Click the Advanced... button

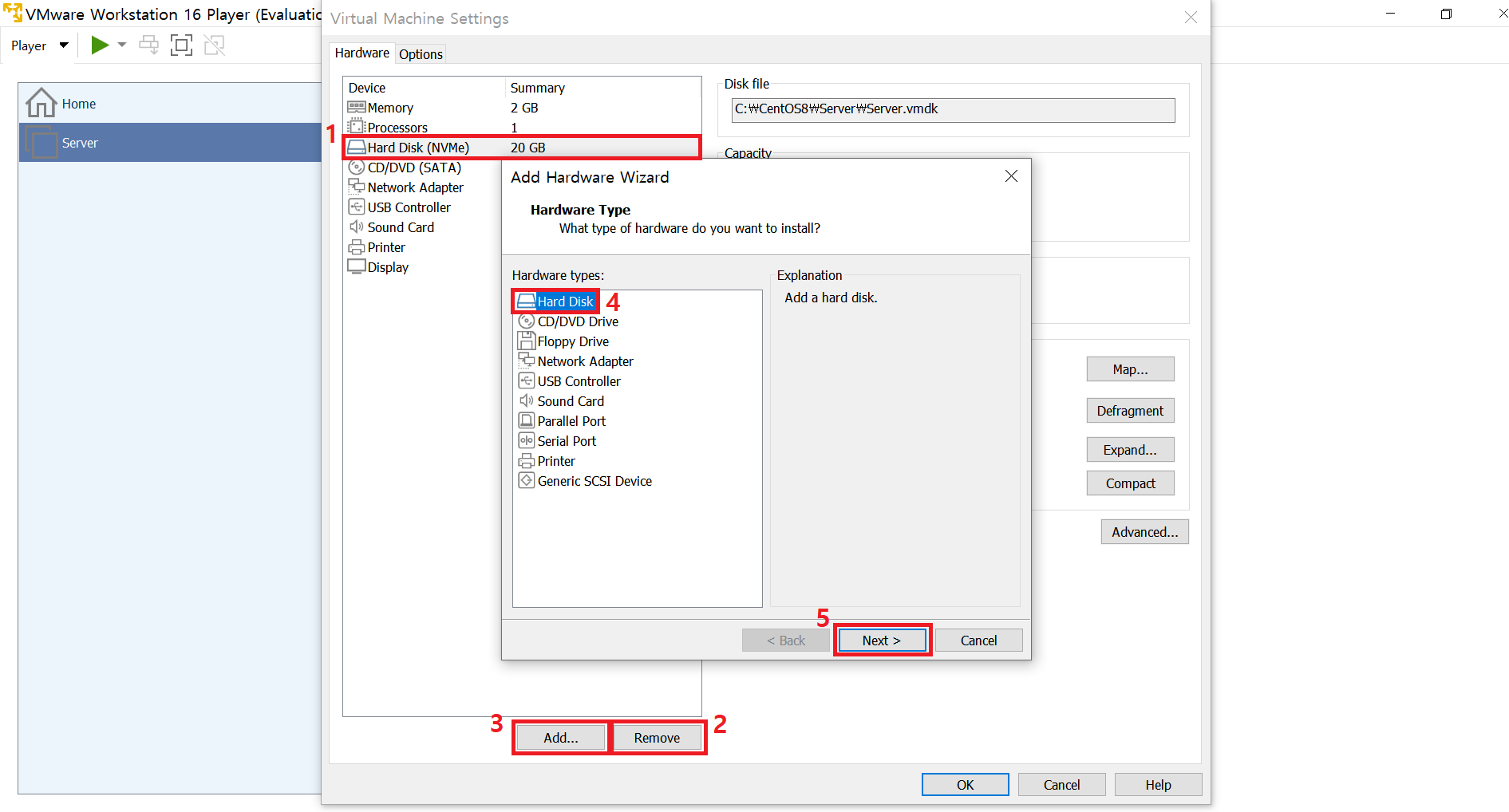1144,531
